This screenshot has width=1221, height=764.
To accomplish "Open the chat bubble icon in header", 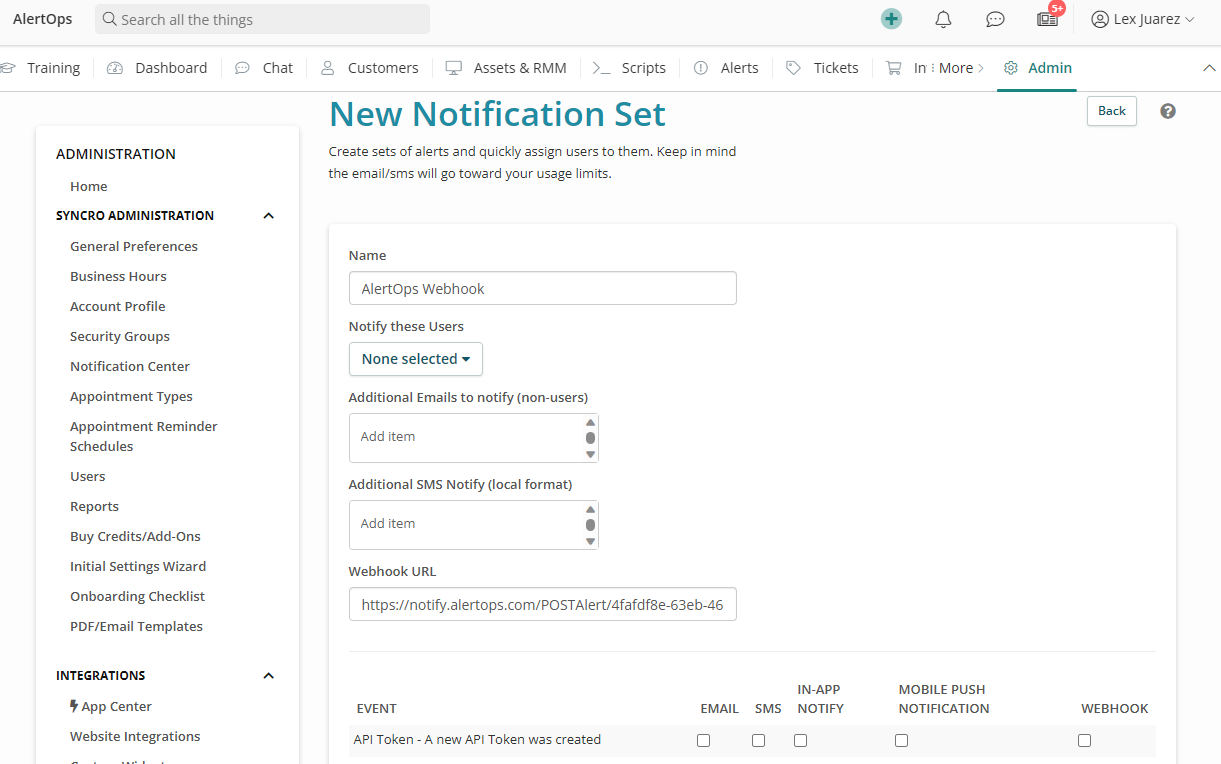I will 995,19.
